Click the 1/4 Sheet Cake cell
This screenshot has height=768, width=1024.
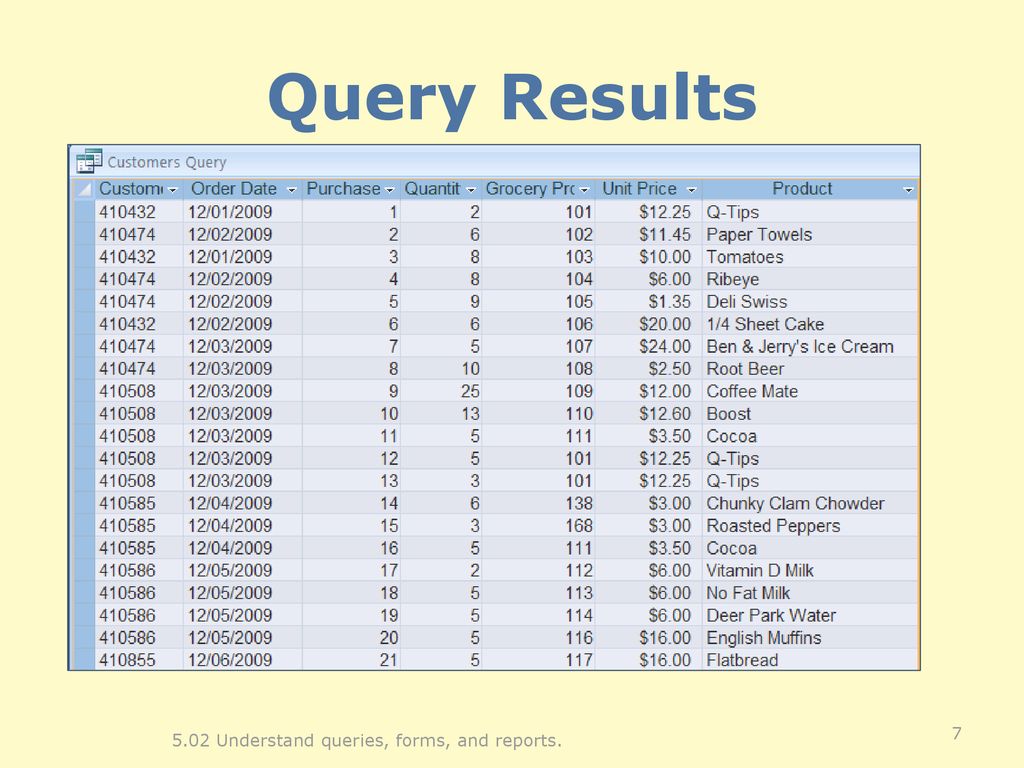[810, 324]
